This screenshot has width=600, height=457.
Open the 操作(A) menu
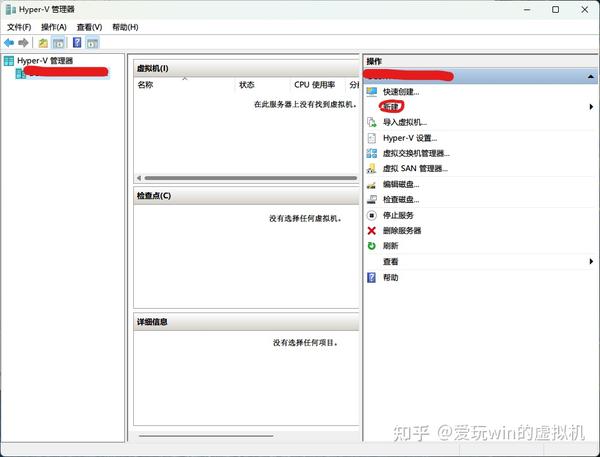54,27
